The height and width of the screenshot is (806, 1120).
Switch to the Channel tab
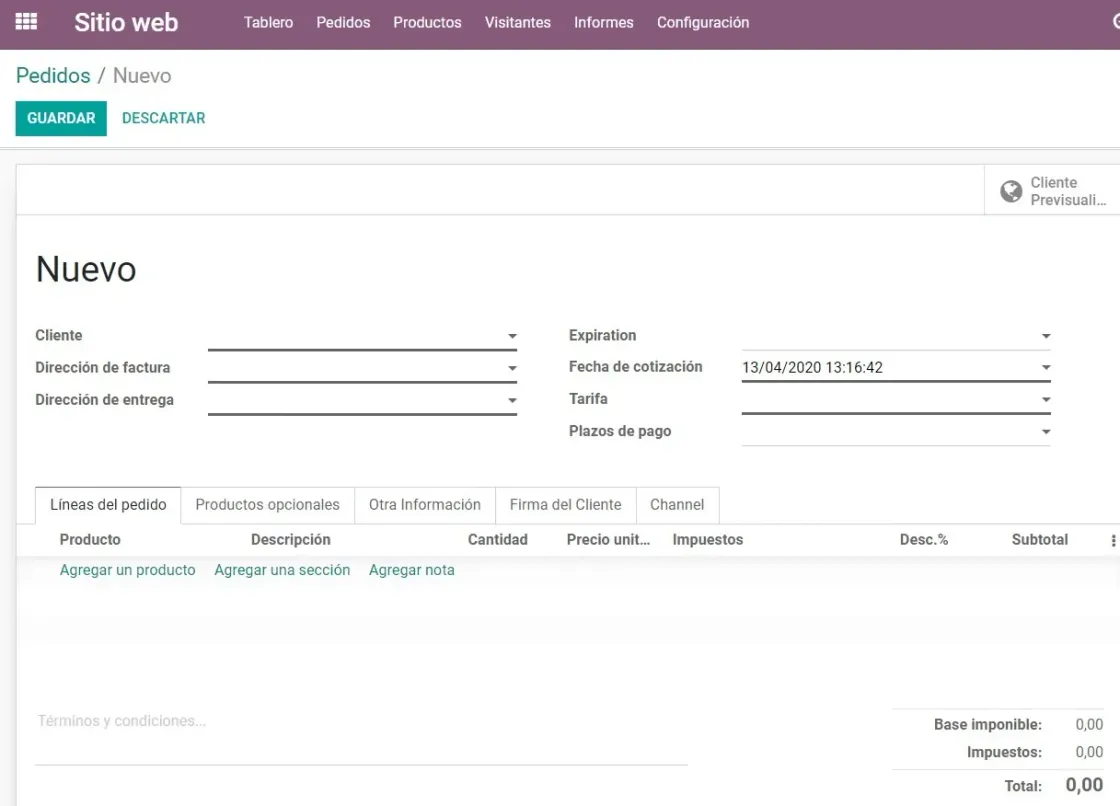[677, 505]
